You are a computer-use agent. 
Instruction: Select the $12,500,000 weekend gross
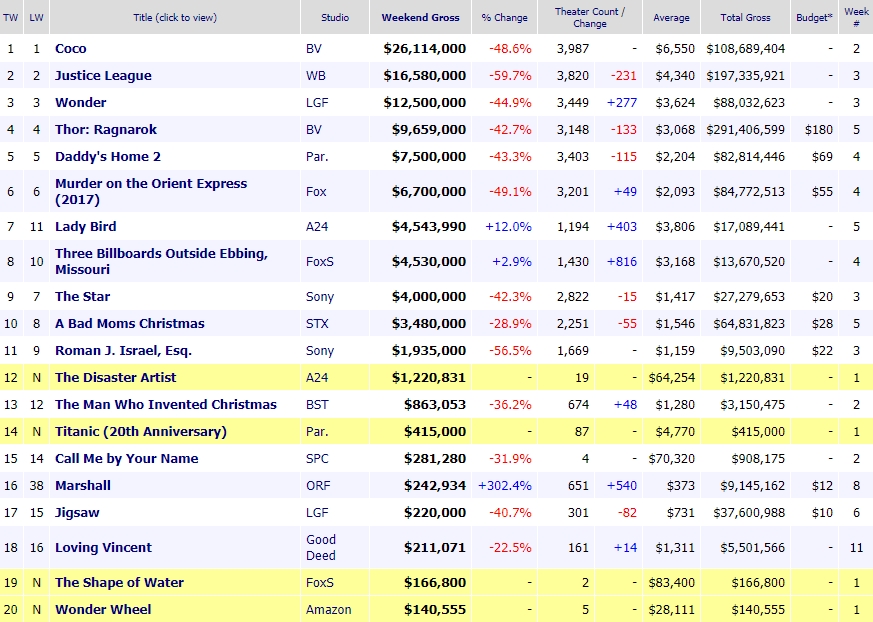point(424,102)
